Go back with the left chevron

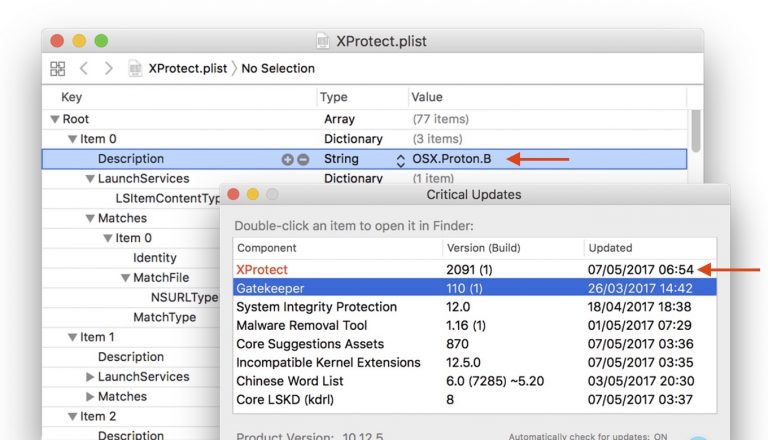84,69
